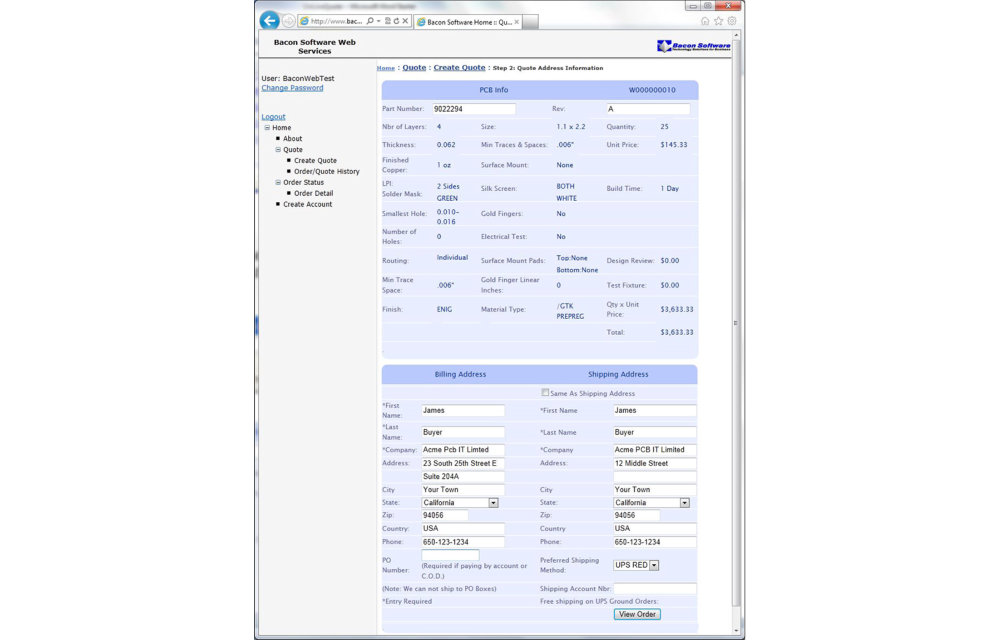Open Create Account in the sidebar

pos(307,204)
